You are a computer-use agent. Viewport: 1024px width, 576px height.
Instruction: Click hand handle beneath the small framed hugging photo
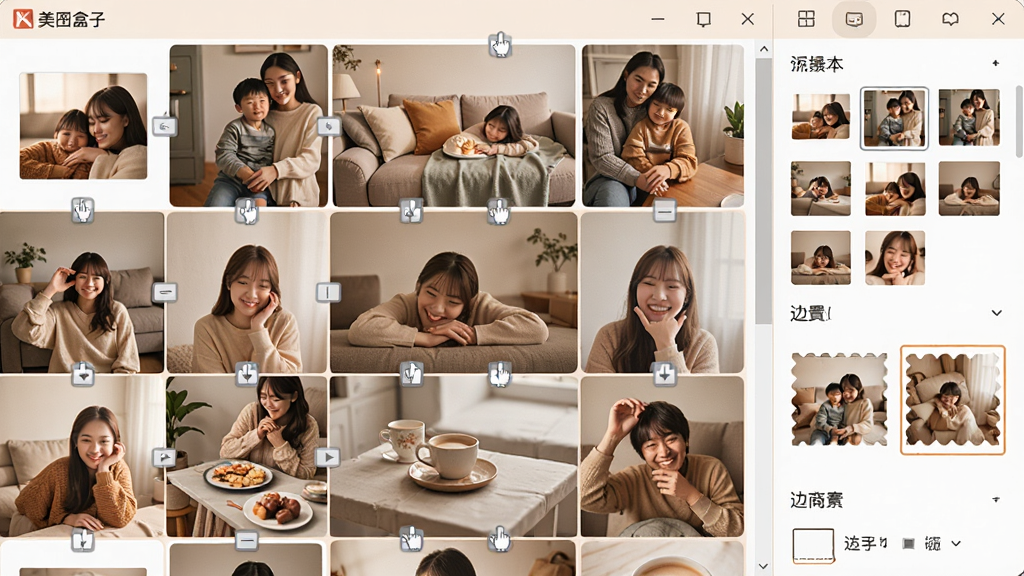(82, 210)
